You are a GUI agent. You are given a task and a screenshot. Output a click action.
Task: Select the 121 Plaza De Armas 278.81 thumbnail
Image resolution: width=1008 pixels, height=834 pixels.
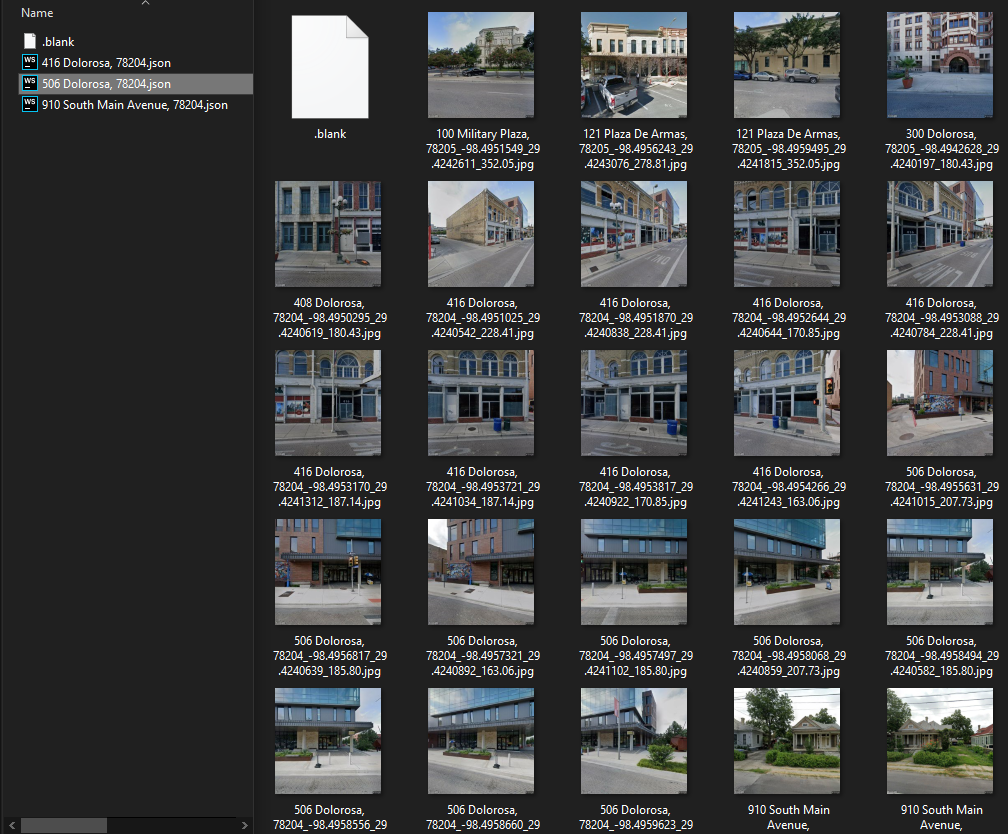[x=634, y=66]
